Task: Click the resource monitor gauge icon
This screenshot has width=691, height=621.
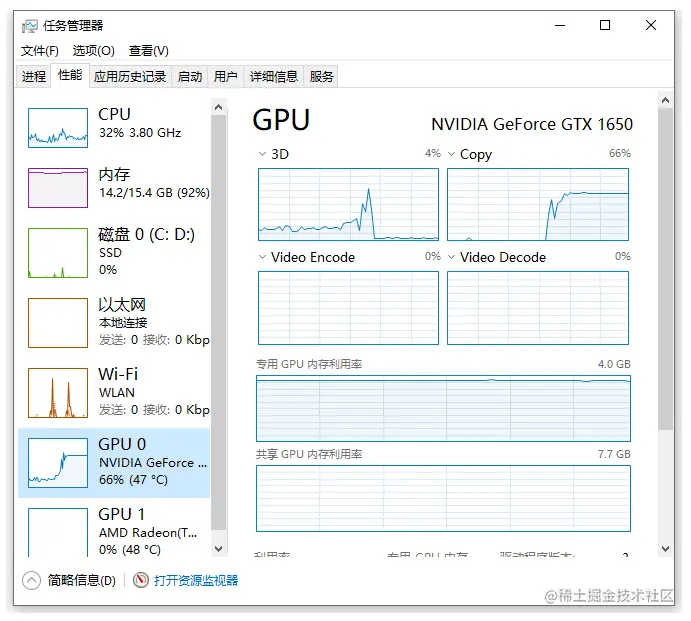Action: (x=141, y=580)
